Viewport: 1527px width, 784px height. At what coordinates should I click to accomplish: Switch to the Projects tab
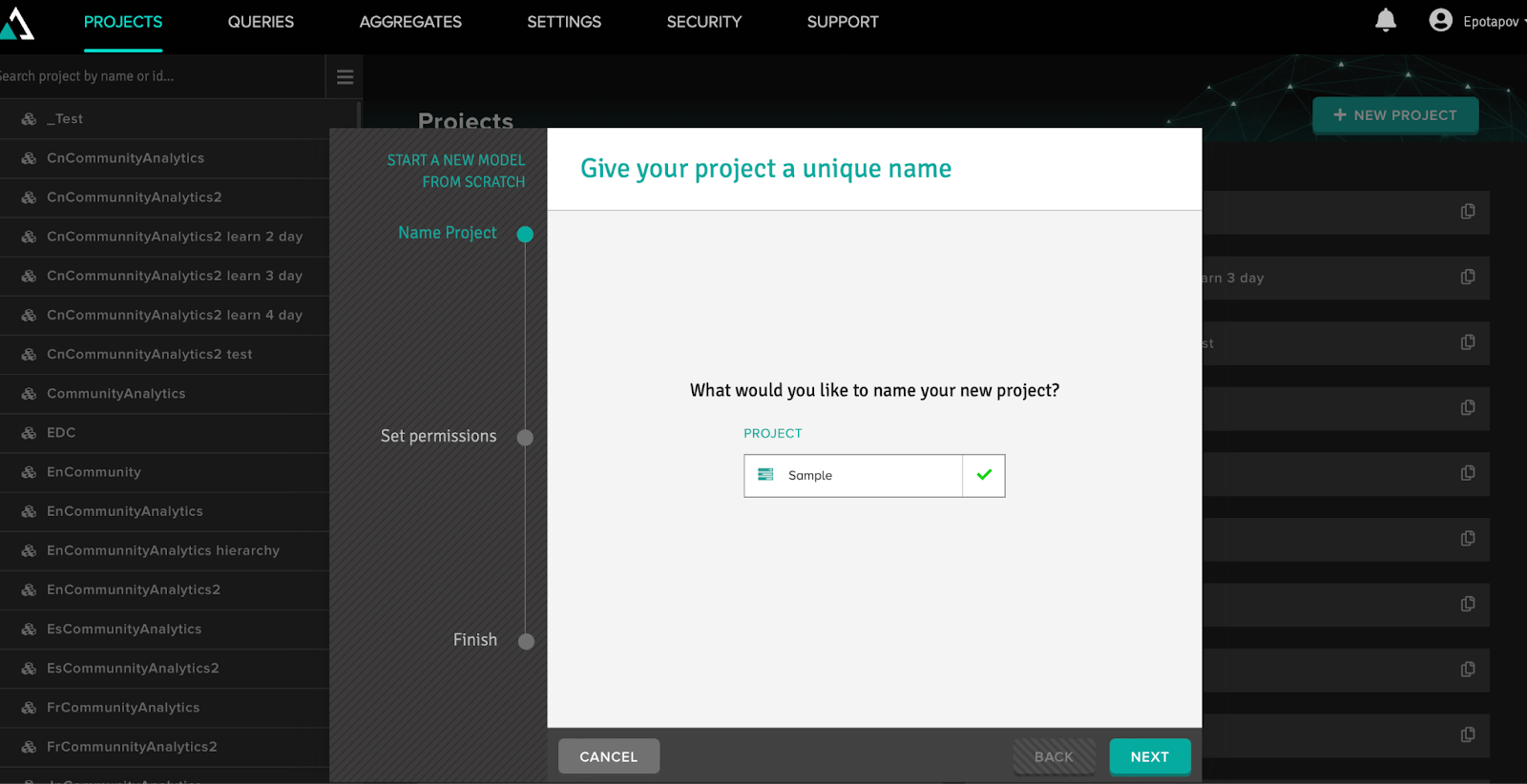[123, 22]
